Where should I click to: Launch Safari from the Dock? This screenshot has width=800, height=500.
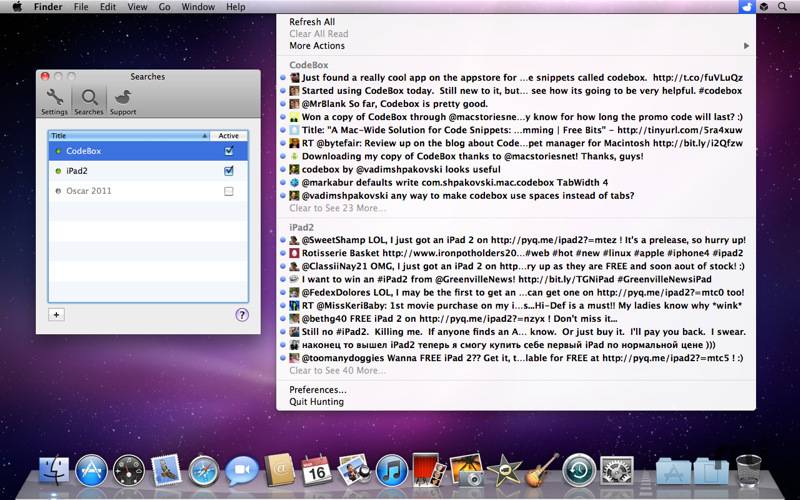pos(204,470)
